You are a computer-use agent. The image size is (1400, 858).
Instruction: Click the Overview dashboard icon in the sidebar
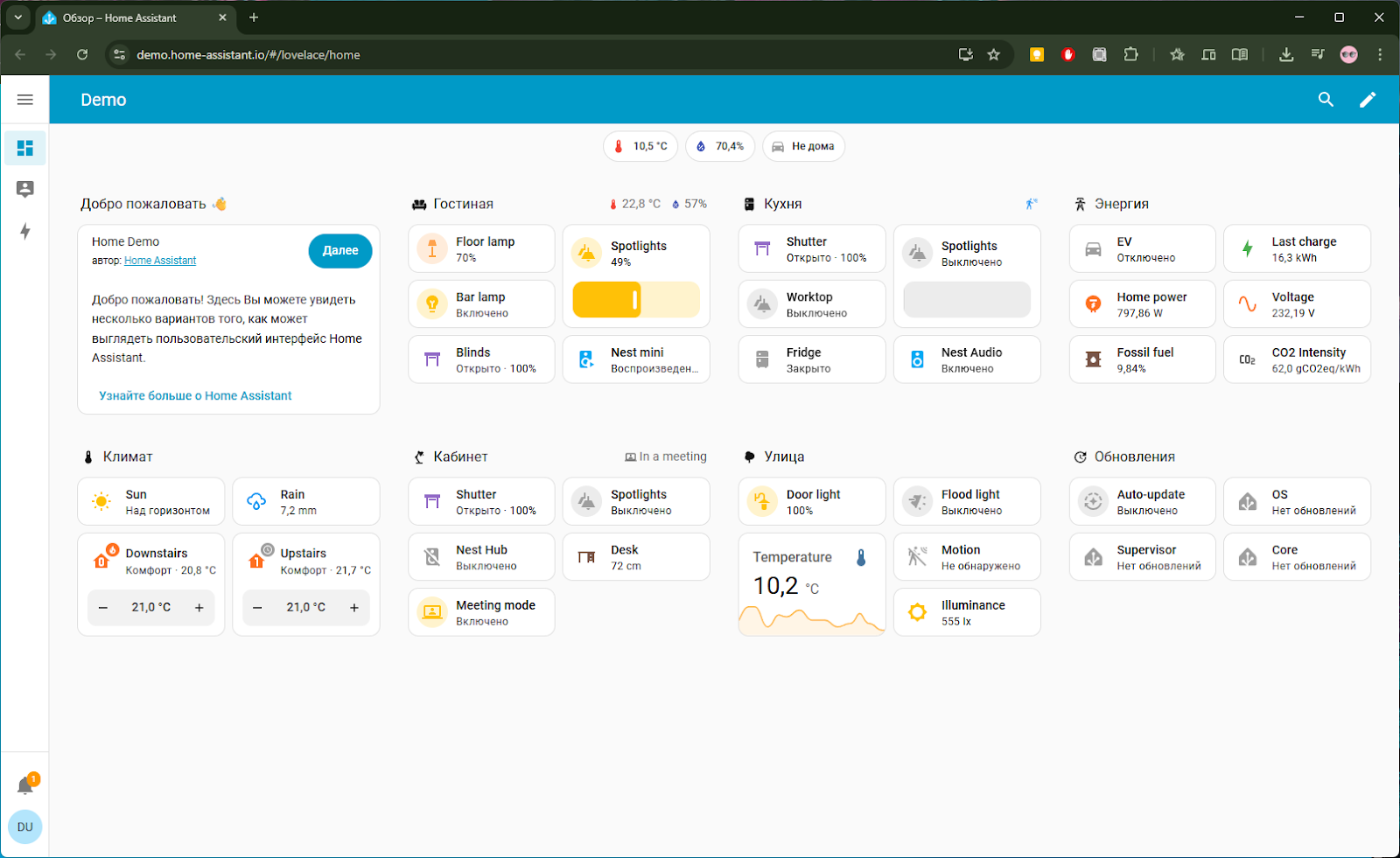tap(25, 148)
